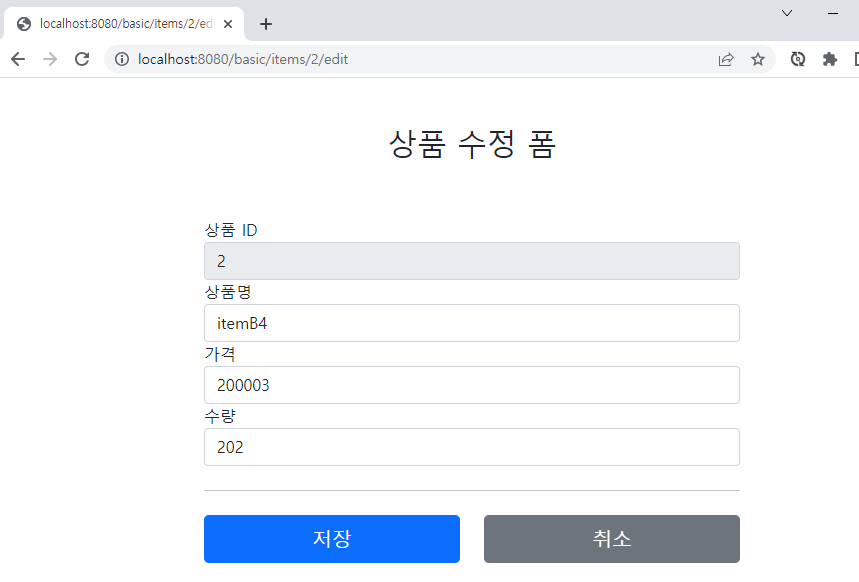Reload the page with refresh icon
Screen dimensions: 859x582
pyautogui.click(x=82, y=59)
